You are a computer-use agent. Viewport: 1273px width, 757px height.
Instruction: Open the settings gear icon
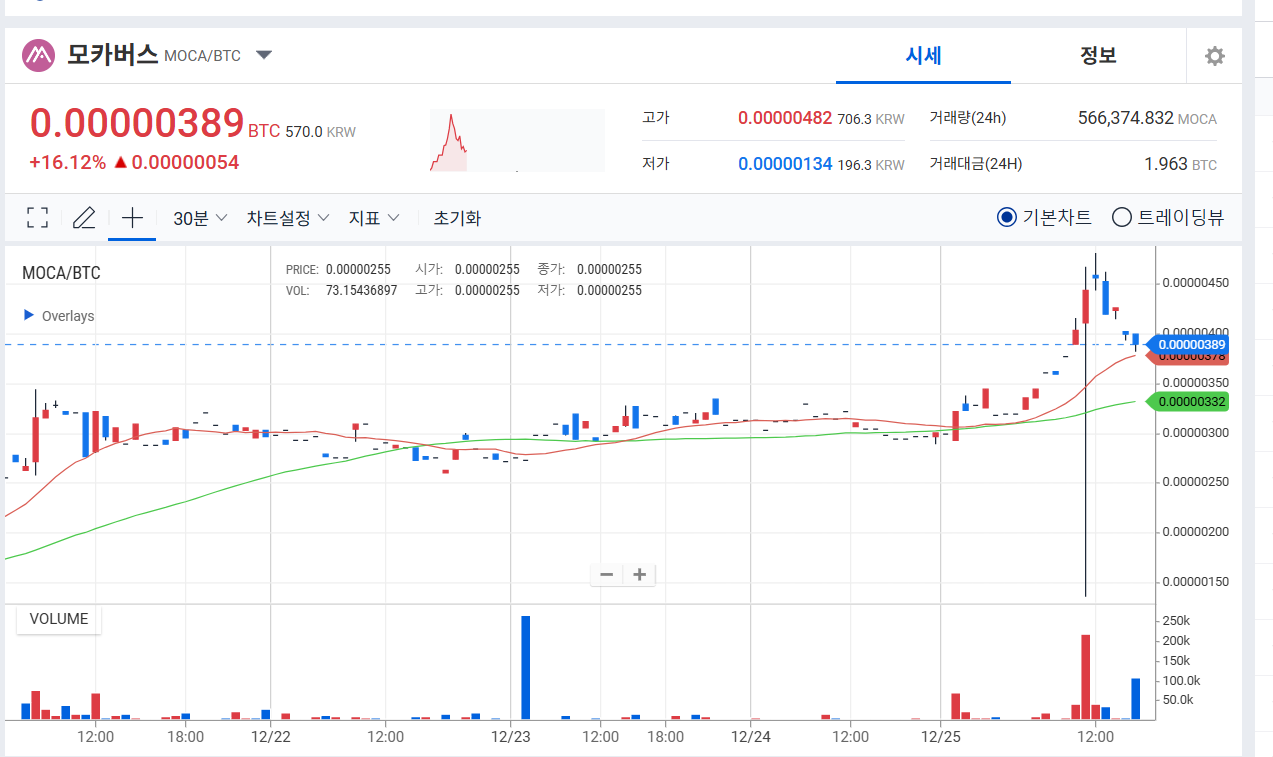pyautogui.click(x=1215, y=56)
